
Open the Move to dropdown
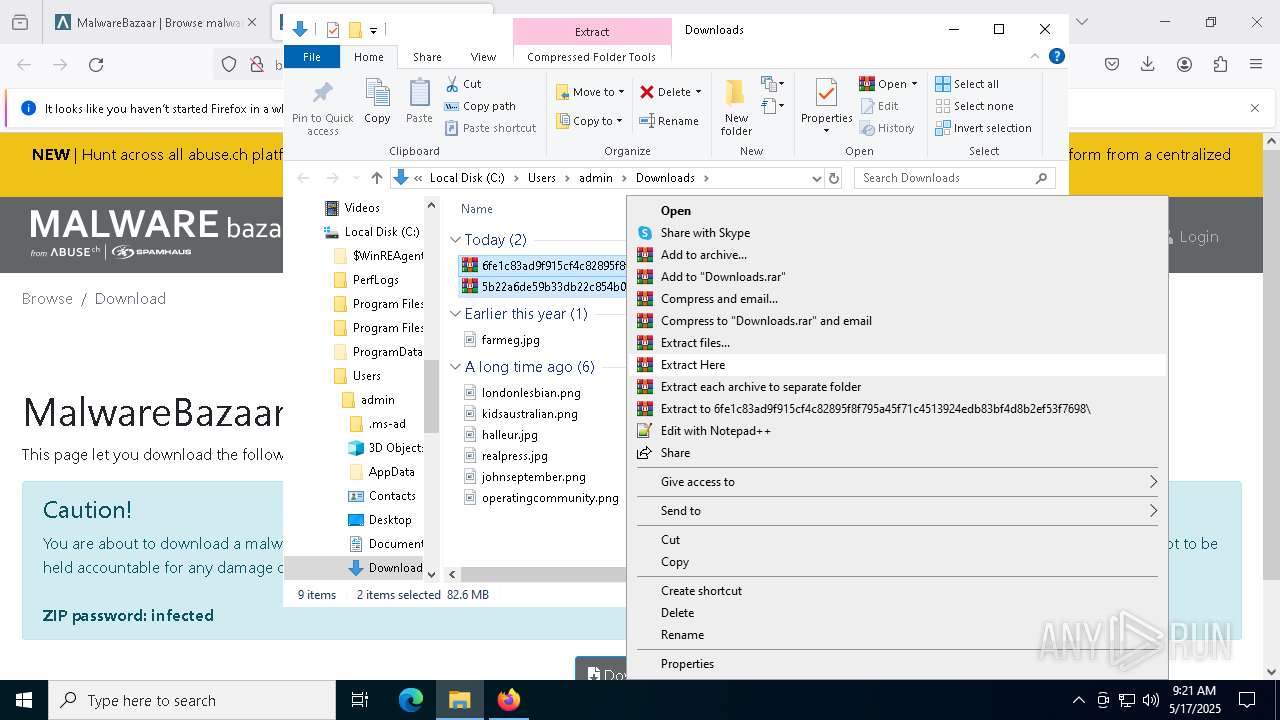590,92
